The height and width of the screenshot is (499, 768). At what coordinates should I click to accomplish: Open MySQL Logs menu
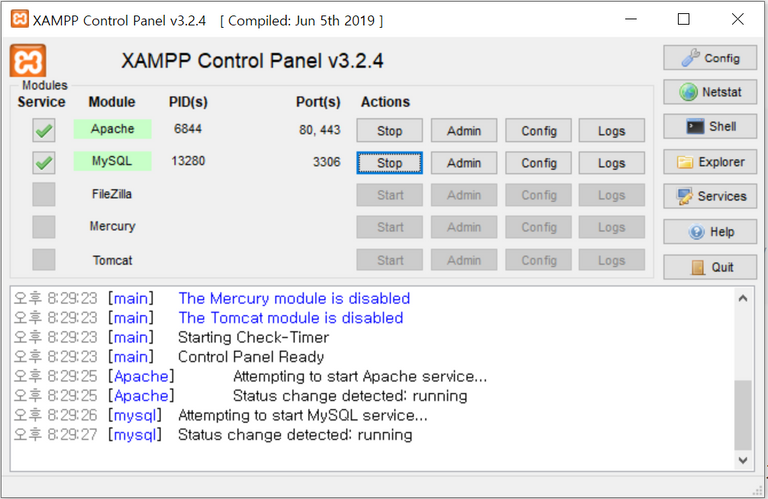tap(612, 163)
